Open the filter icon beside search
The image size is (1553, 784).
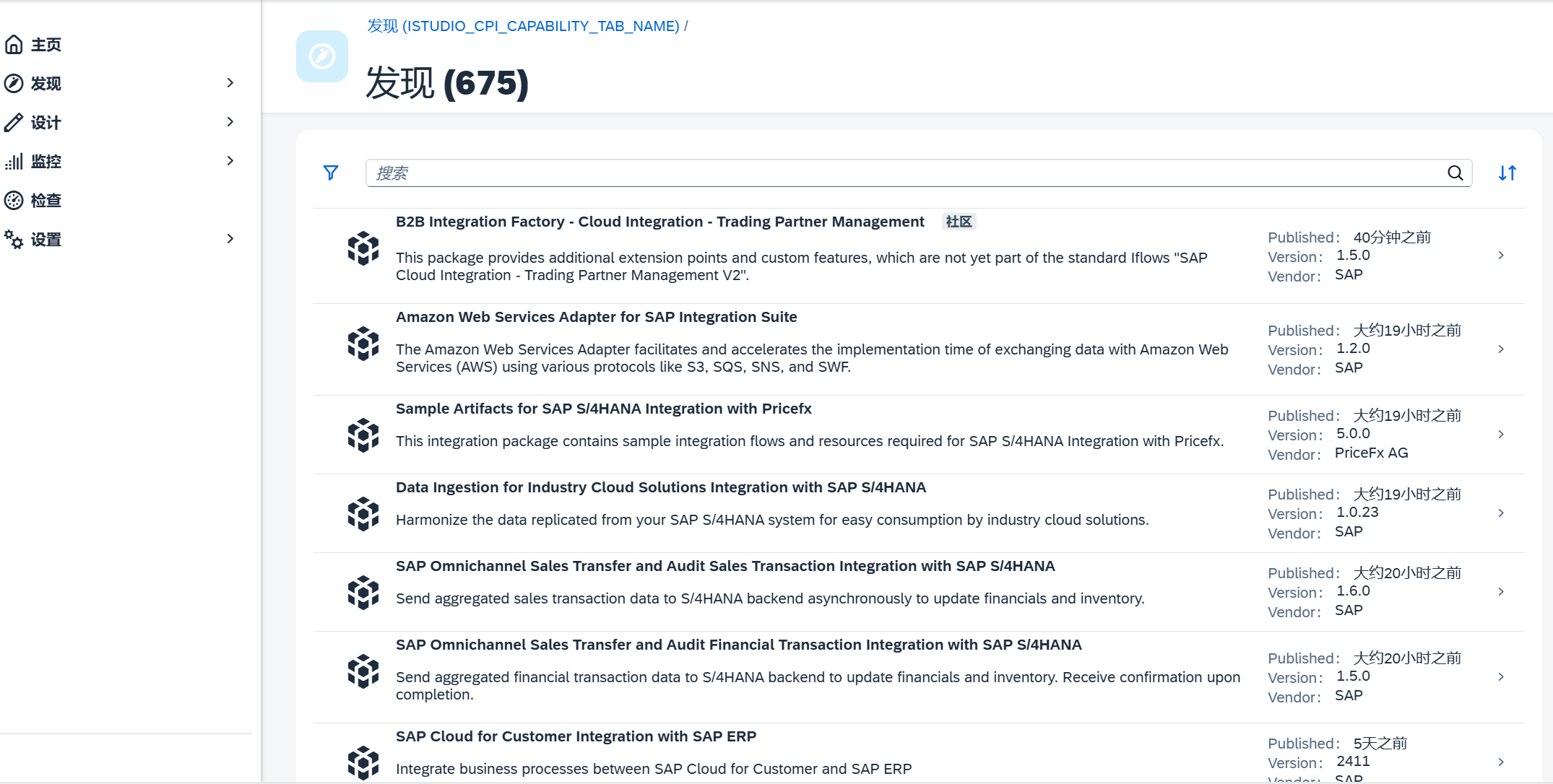[x=331, y=173]
